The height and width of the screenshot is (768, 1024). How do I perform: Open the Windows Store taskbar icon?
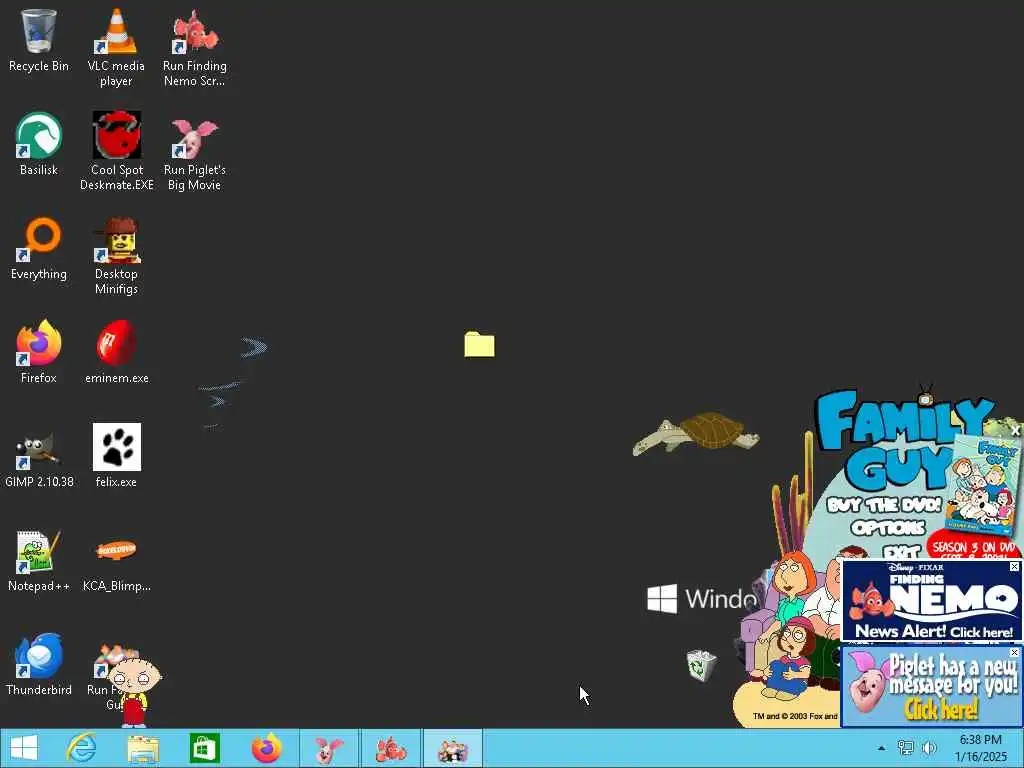pos(204,748)
